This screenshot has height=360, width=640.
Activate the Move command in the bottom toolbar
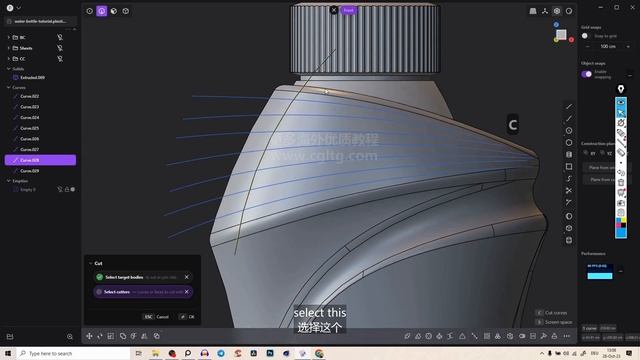pyautogui.click(x=89, y=336)
